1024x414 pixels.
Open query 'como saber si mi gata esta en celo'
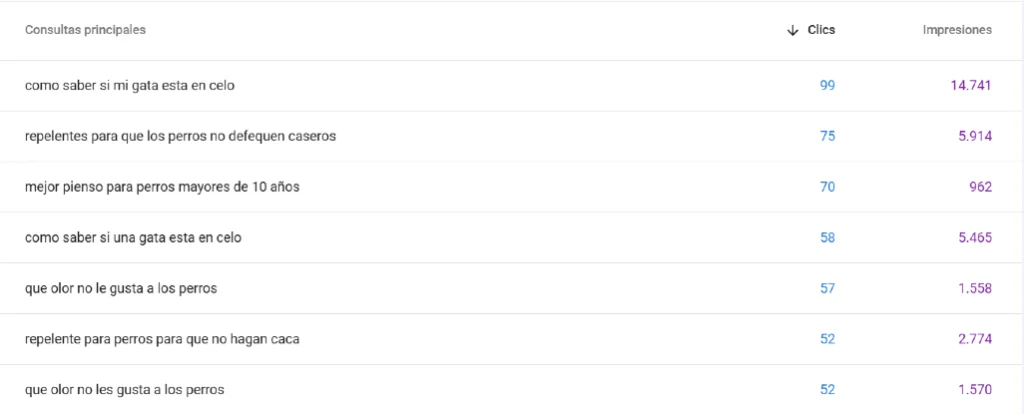pos(130,86)
